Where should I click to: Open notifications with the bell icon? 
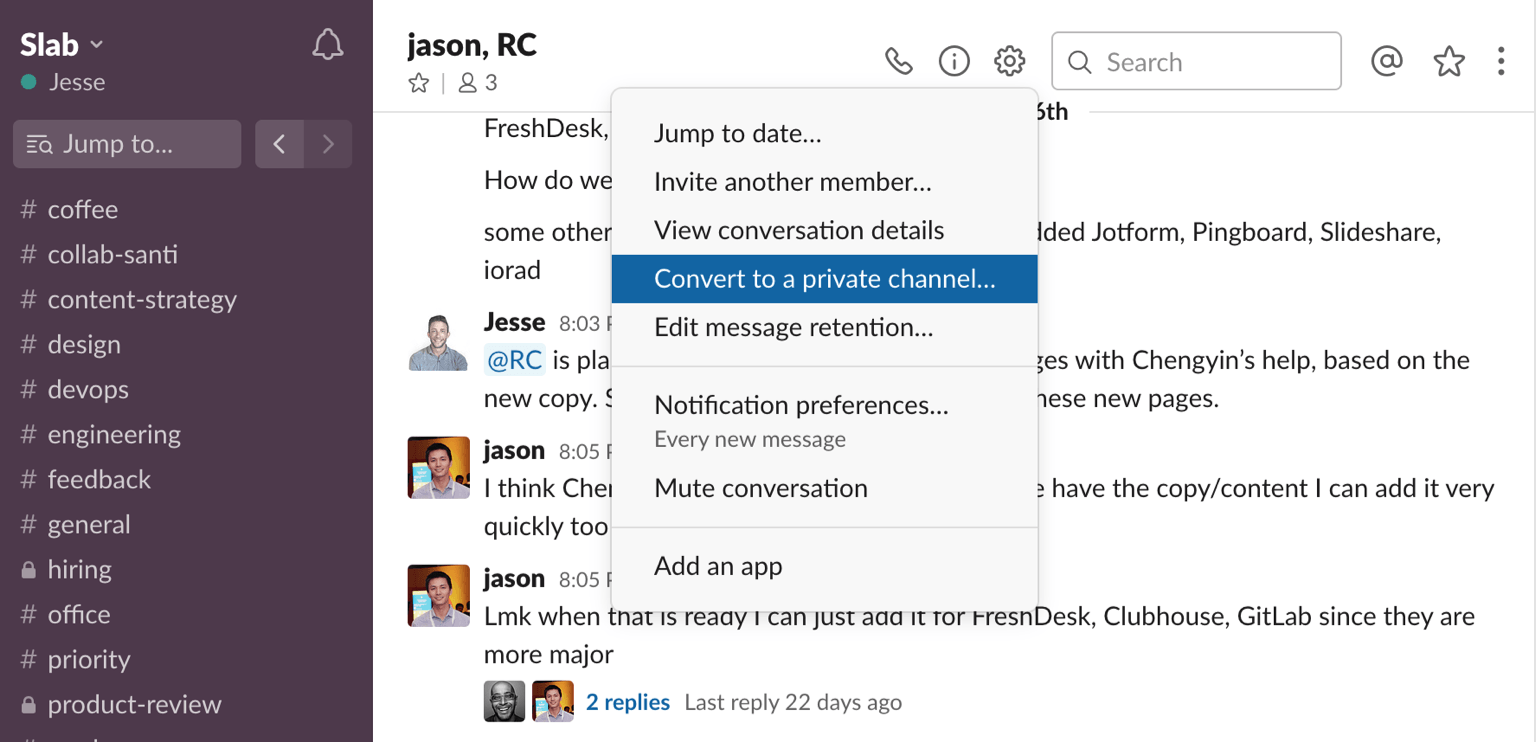[327, 44]
